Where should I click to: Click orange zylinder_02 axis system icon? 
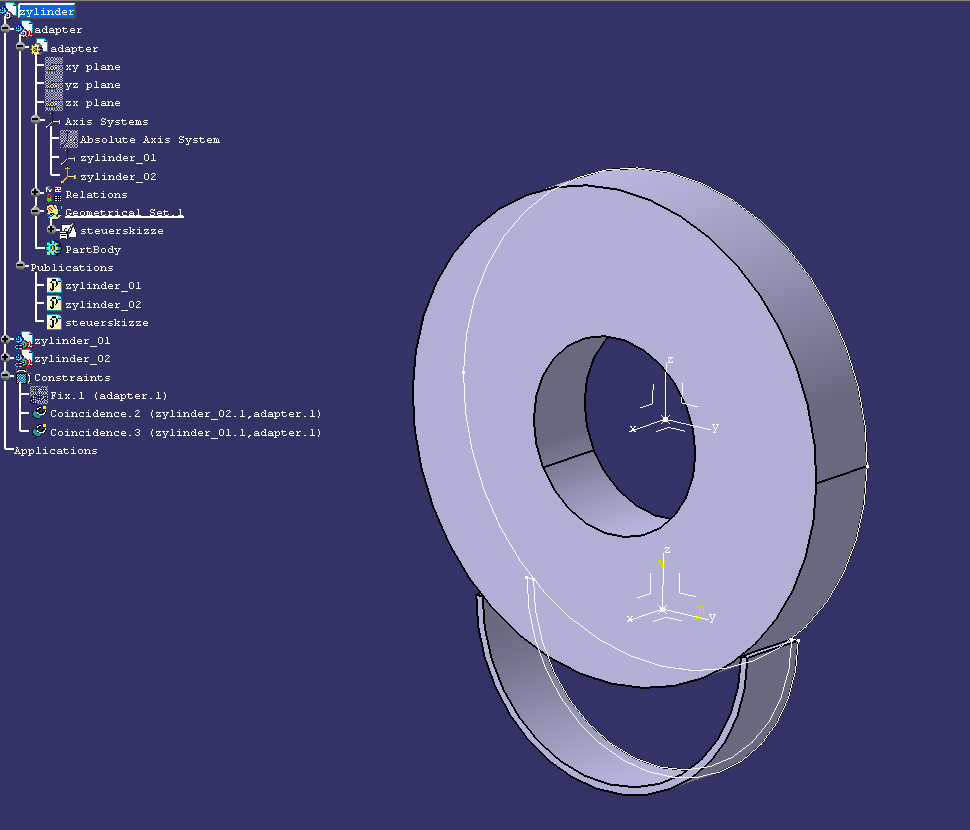pos(68,176)
